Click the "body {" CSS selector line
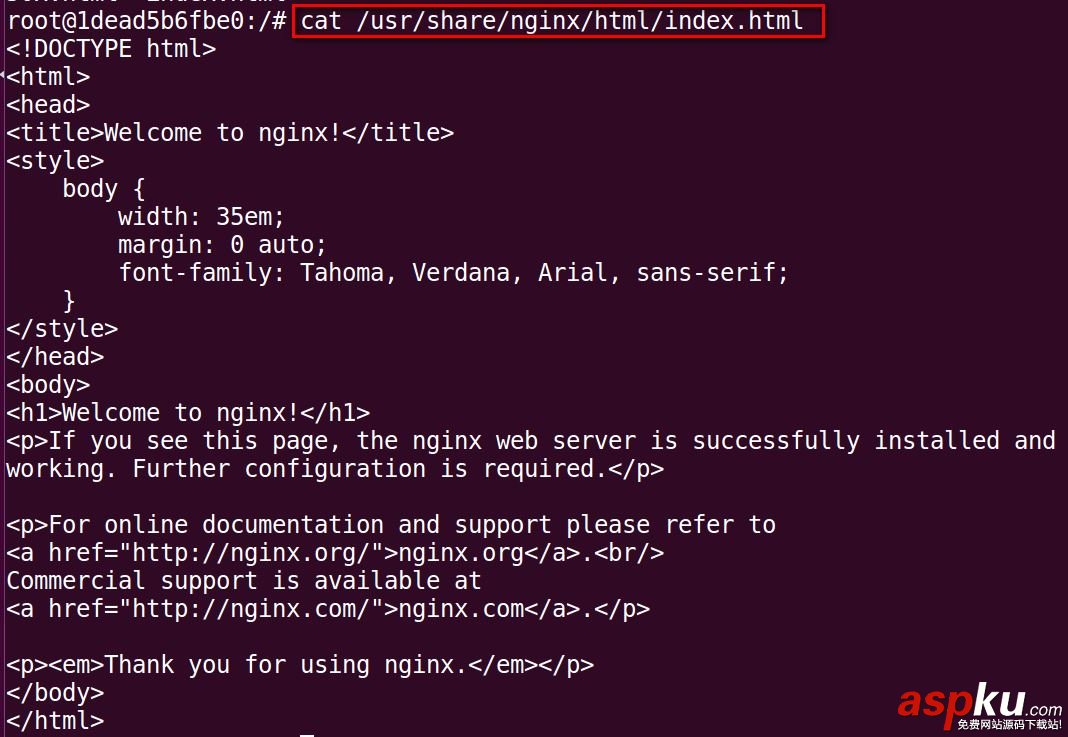This screenshot has width=1068, height=737. [x=104, y=188]
